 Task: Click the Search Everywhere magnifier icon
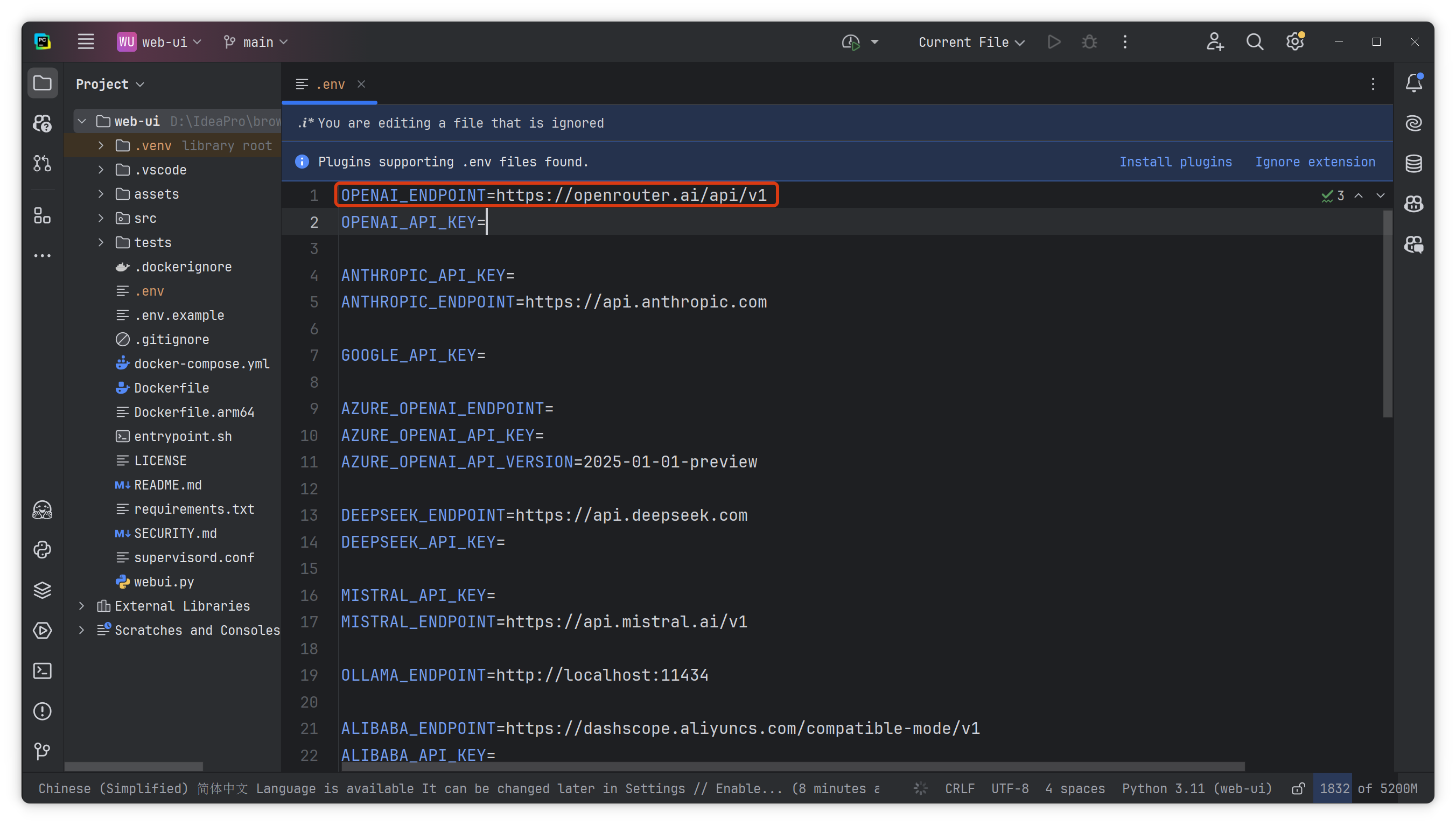pyautogui.click(x=1254, y=42)
